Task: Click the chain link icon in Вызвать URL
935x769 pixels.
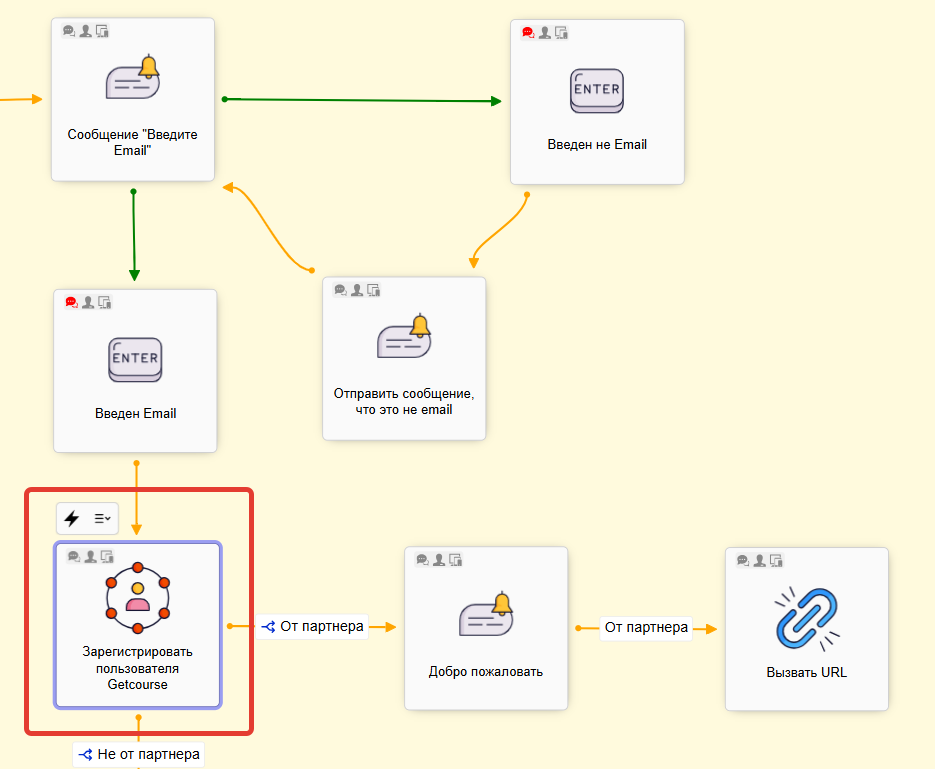Action: 806,616
